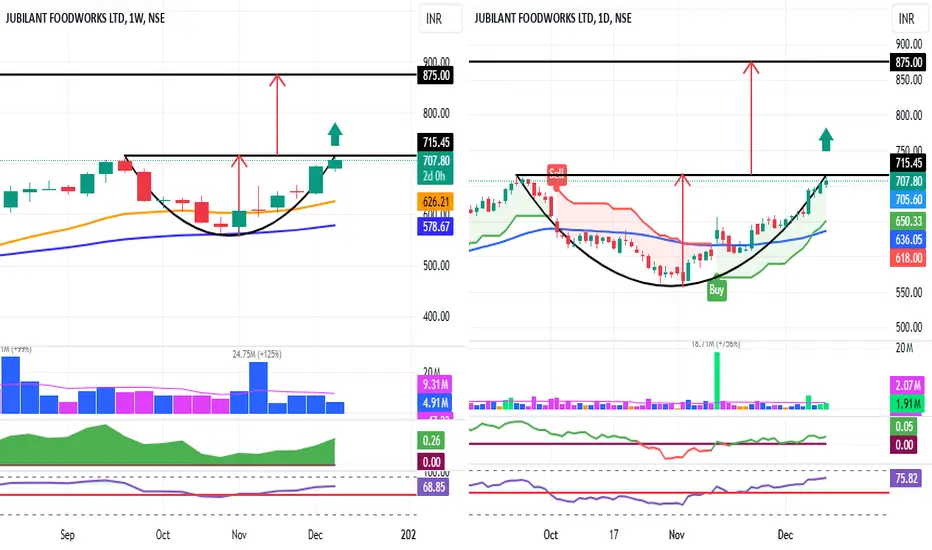Click the blue 705.60 price label

tap(908, 200)
